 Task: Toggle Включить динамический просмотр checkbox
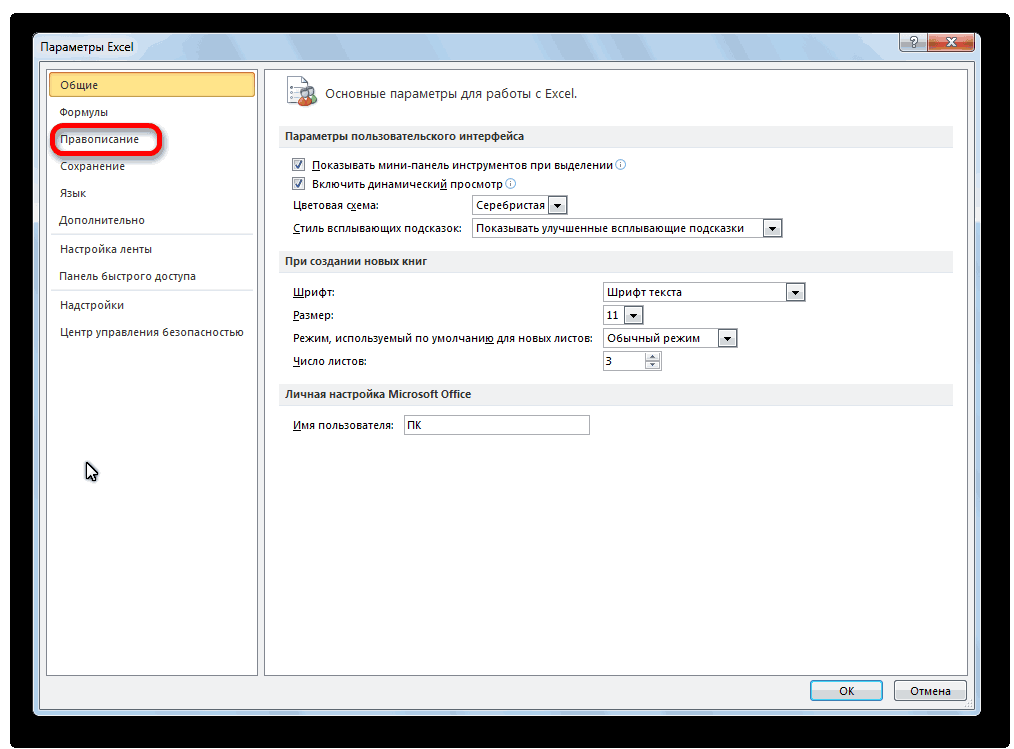(x=298, y=184)
